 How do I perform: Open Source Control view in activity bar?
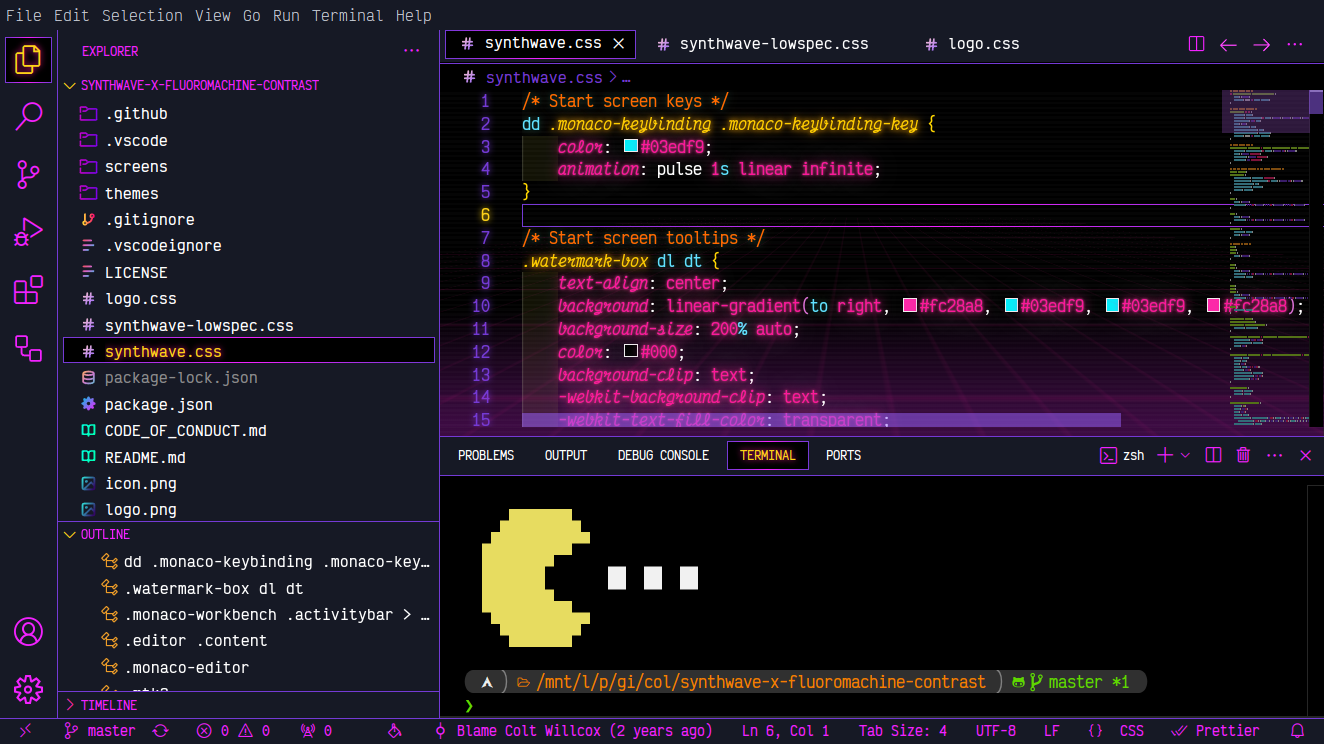pyautogui.click(x=28, y=175)
